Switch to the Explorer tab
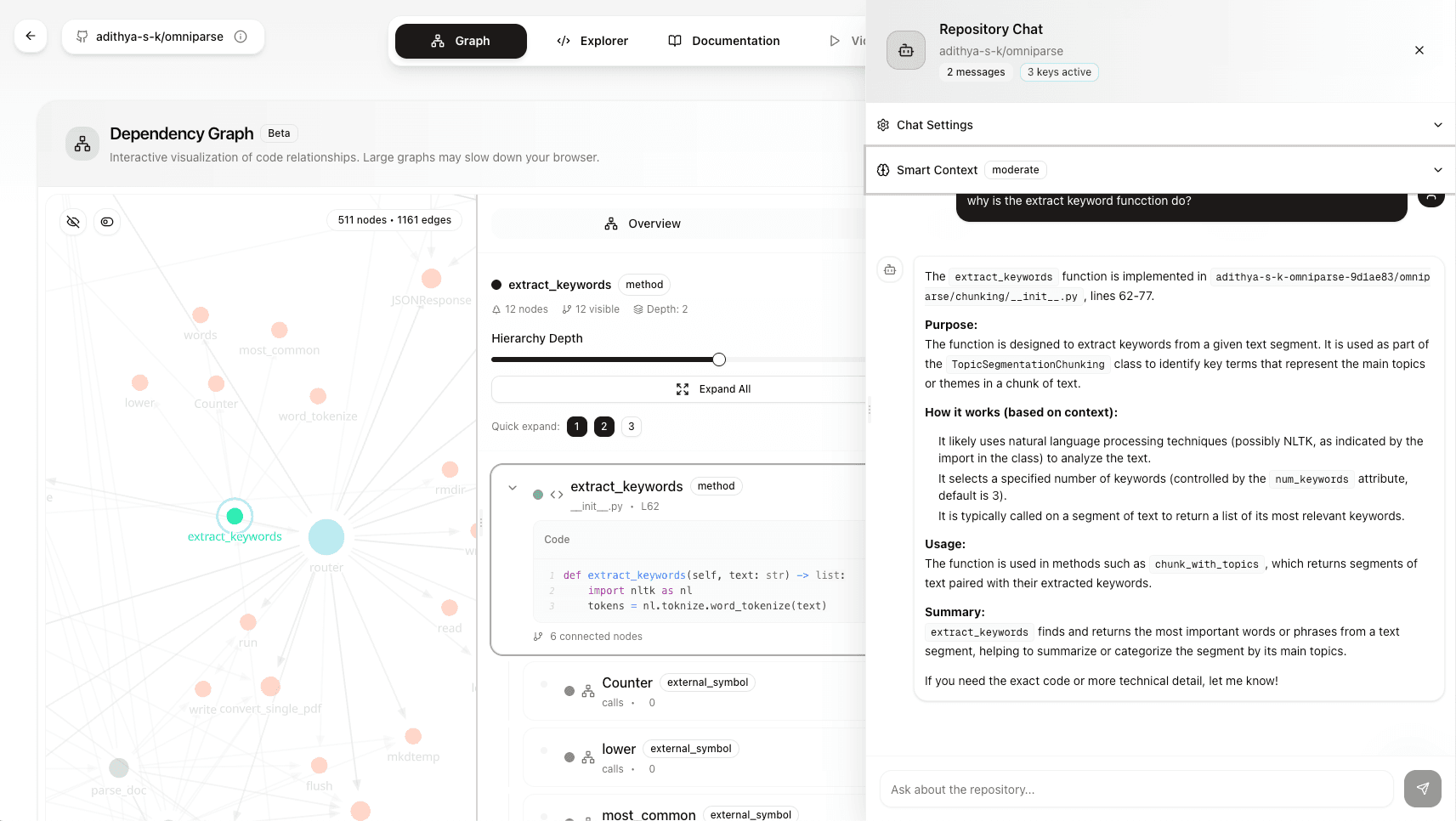 point(592,41)
